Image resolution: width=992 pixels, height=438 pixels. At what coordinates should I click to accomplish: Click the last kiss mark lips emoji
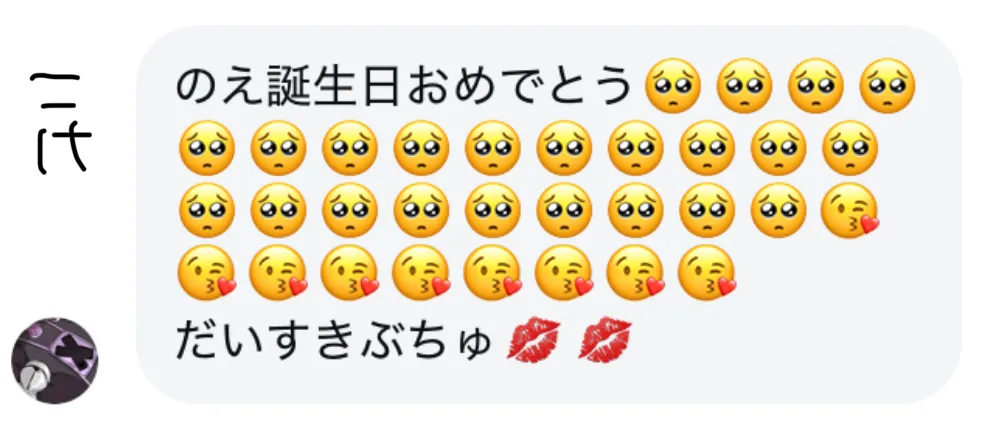pyautogui.click(x=605, y=340)
